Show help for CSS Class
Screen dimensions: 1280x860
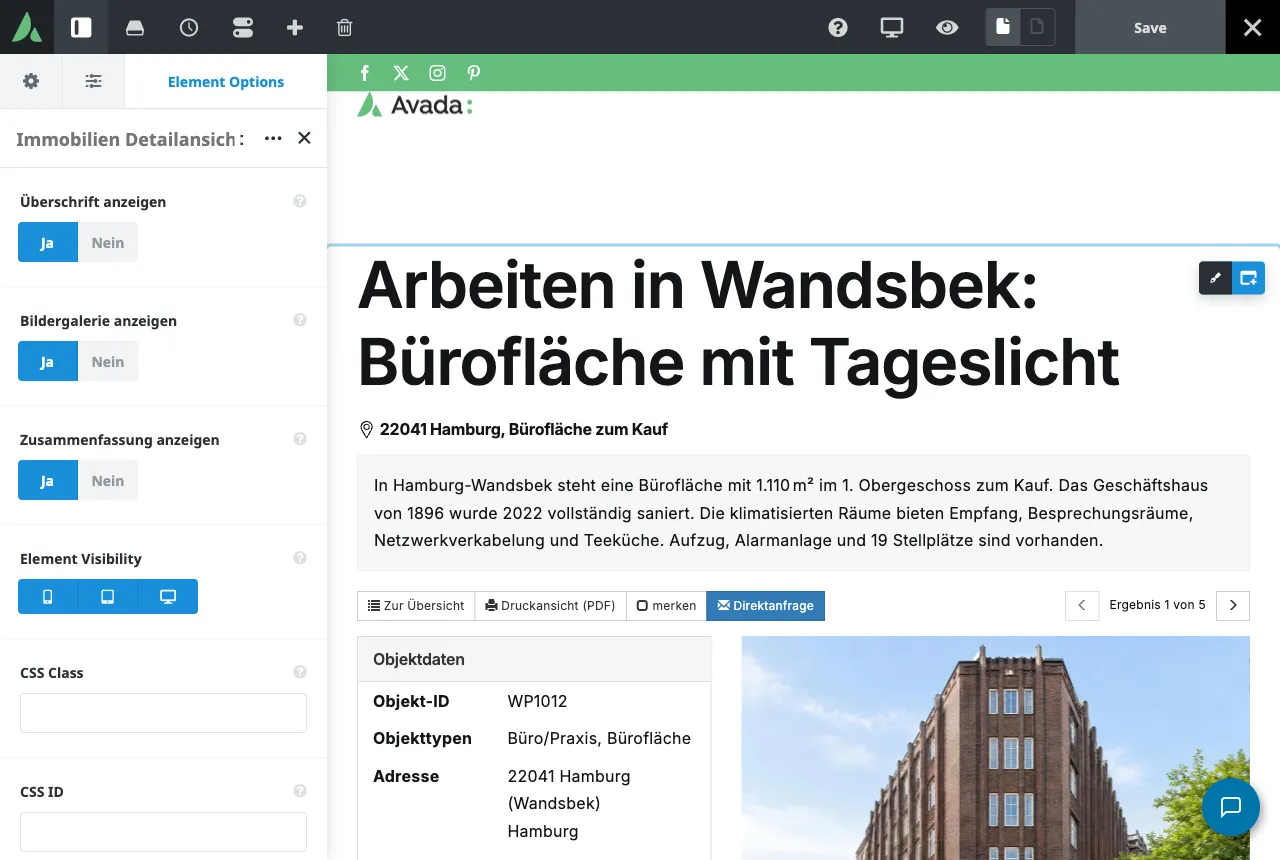[x=300, y=672]
